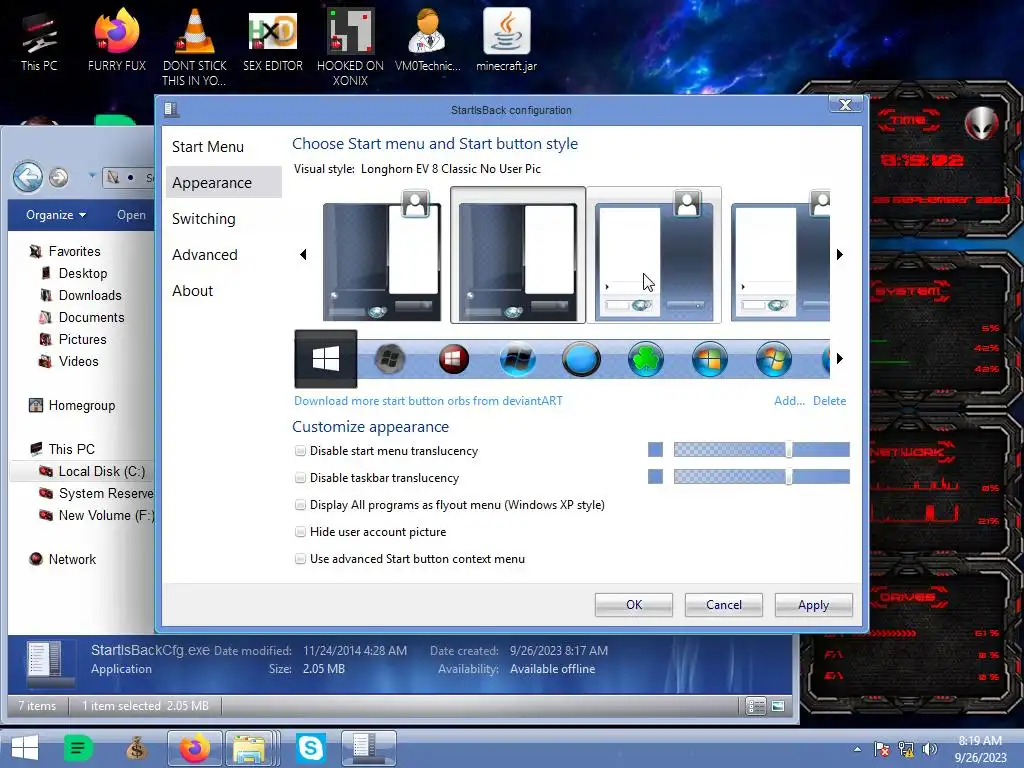
Task: Open Explorer recent locations dropdown arrow
Action: [x=92, y=175]
